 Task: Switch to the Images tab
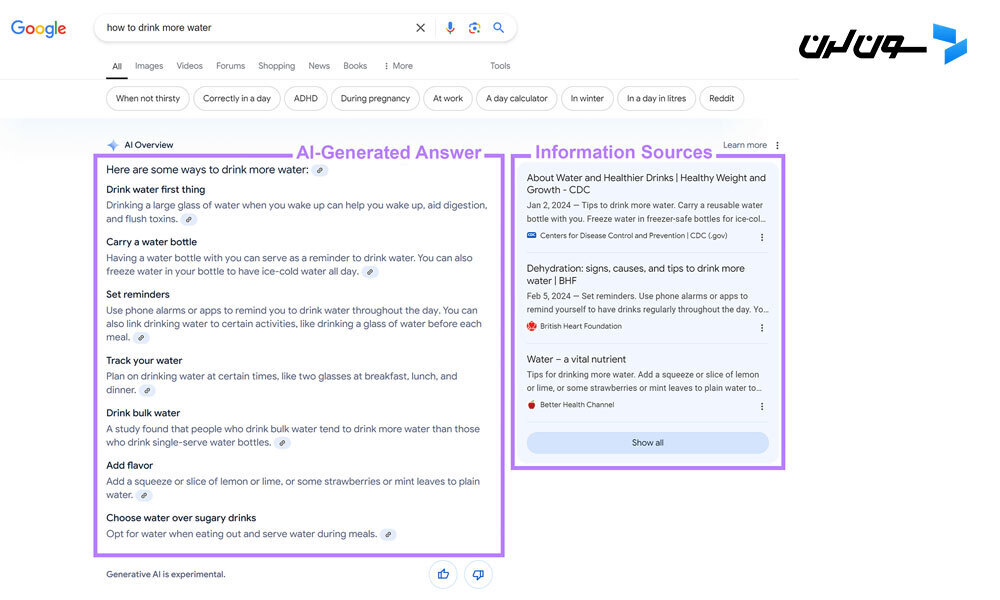pos(149,66)
